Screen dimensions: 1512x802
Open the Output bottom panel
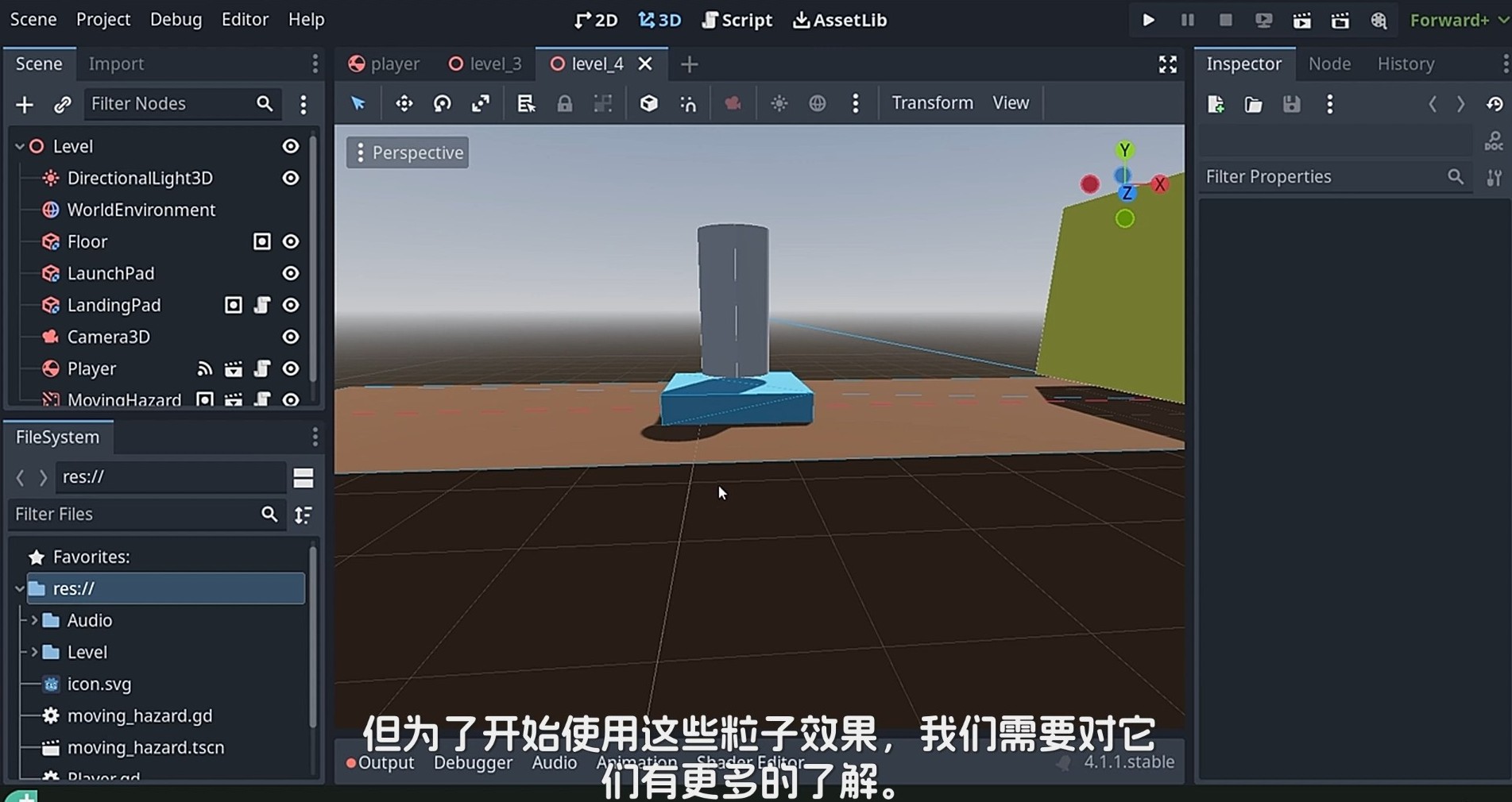[x=385, y=762]
